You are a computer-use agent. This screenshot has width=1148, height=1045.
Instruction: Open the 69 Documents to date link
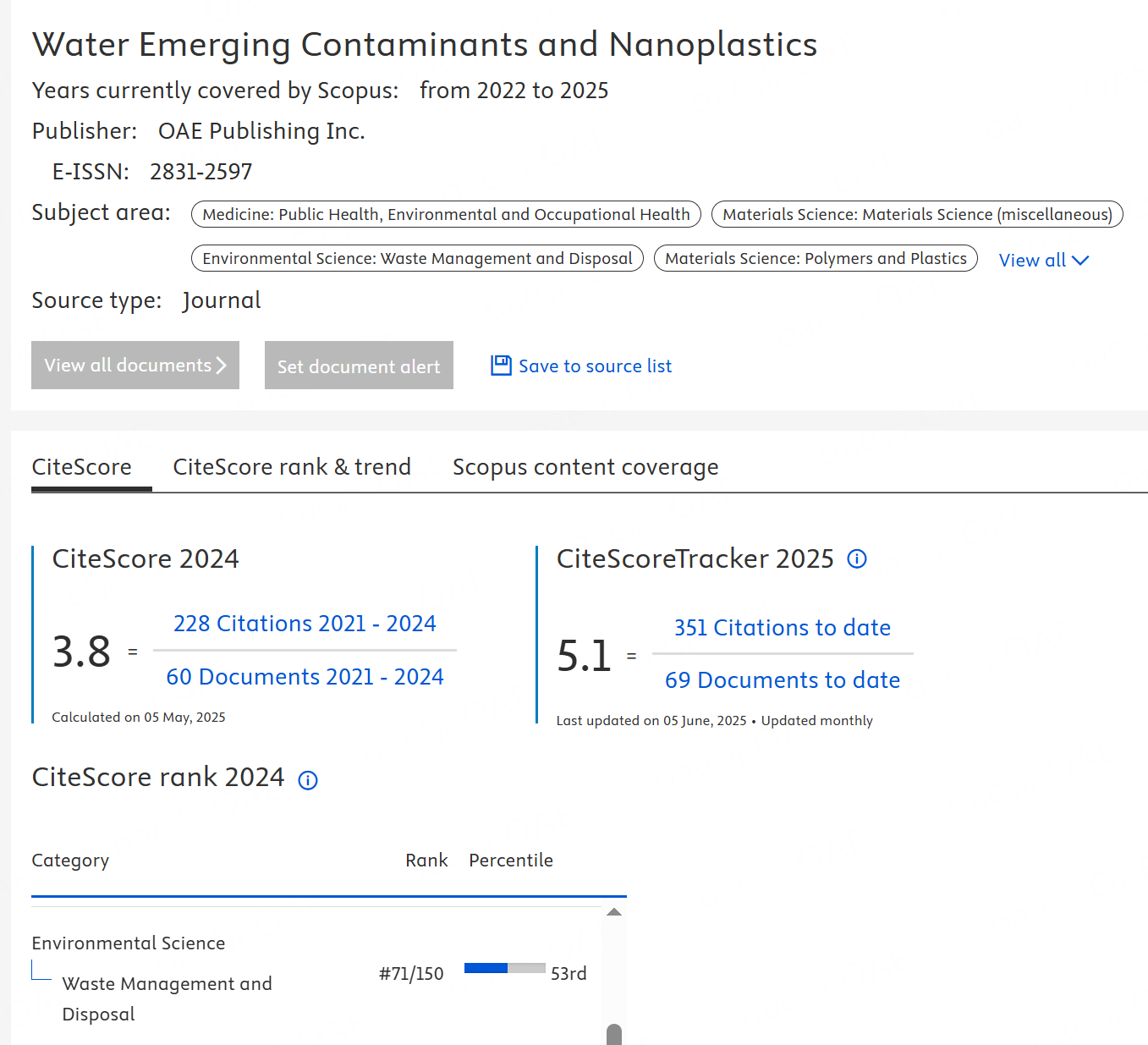[x=782, y=680]
